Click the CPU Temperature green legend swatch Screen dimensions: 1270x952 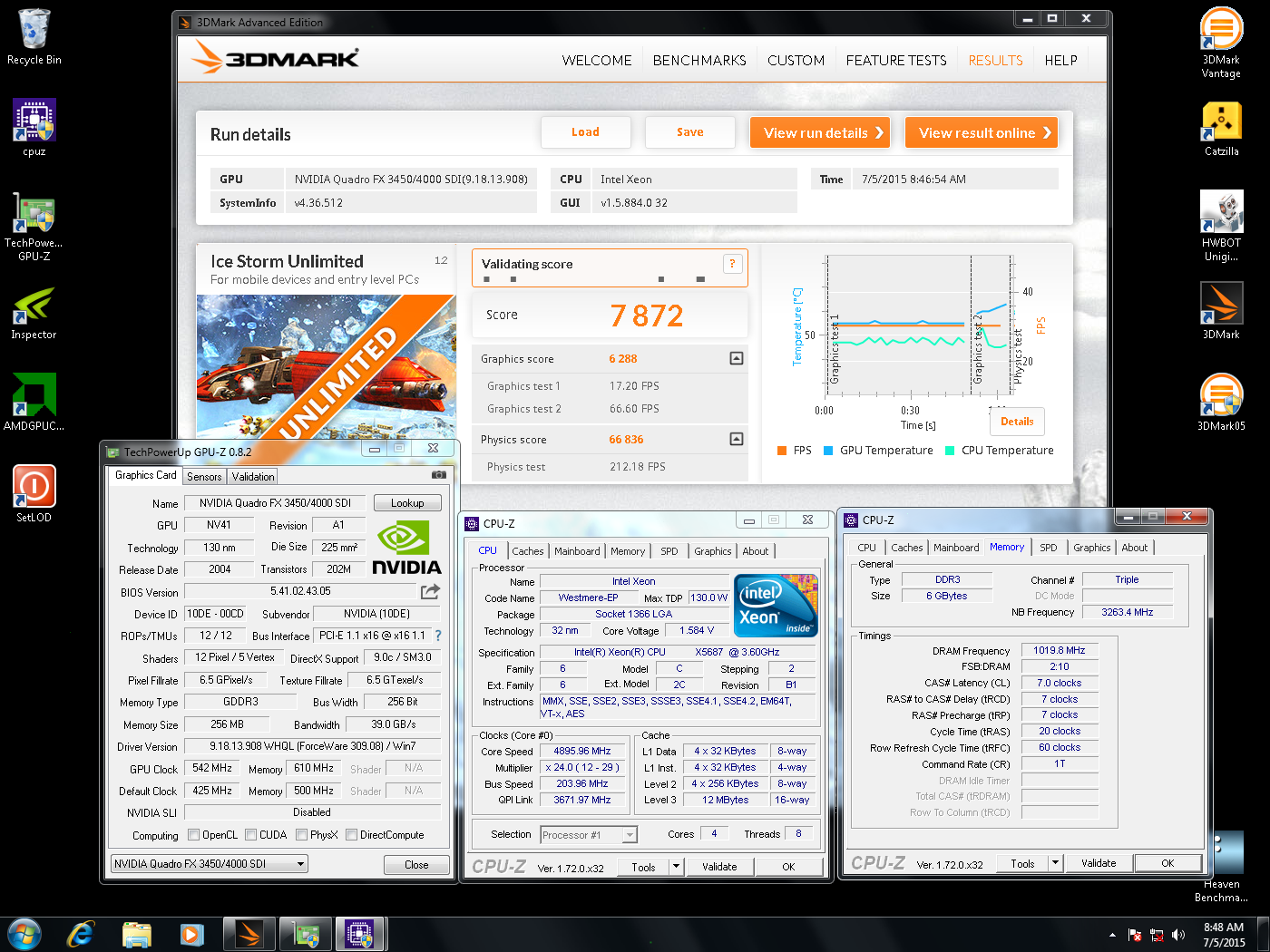(x=950, y=451)
